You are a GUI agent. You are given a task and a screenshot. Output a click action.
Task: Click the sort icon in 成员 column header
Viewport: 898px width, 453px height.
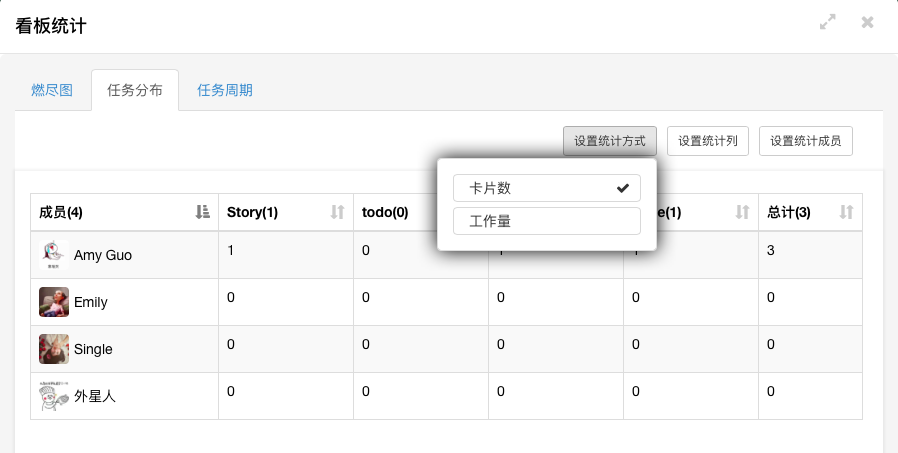pos(203,212)
